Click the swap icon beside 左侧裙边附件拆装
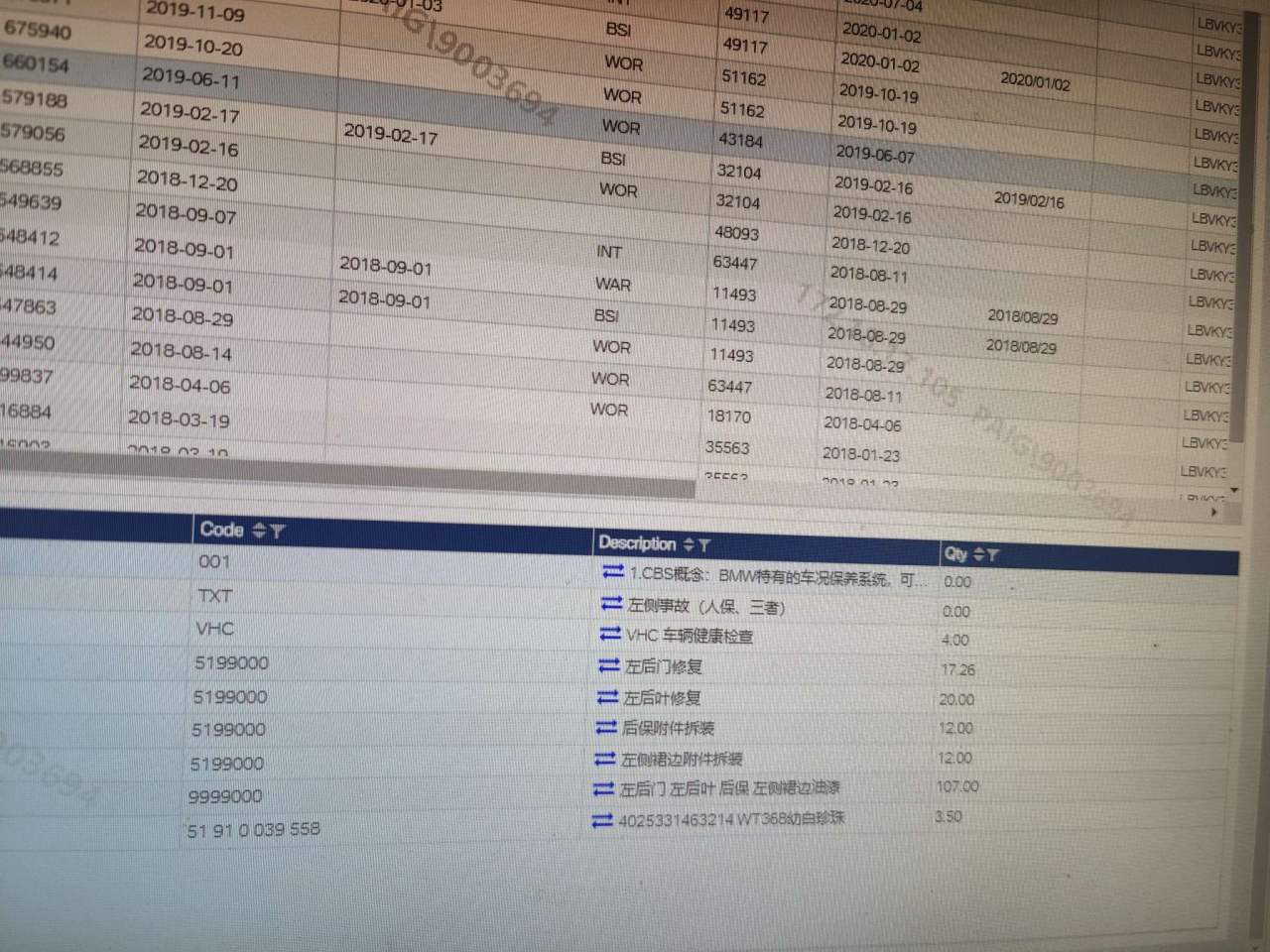1270x952 pixels. pos(605,759)
